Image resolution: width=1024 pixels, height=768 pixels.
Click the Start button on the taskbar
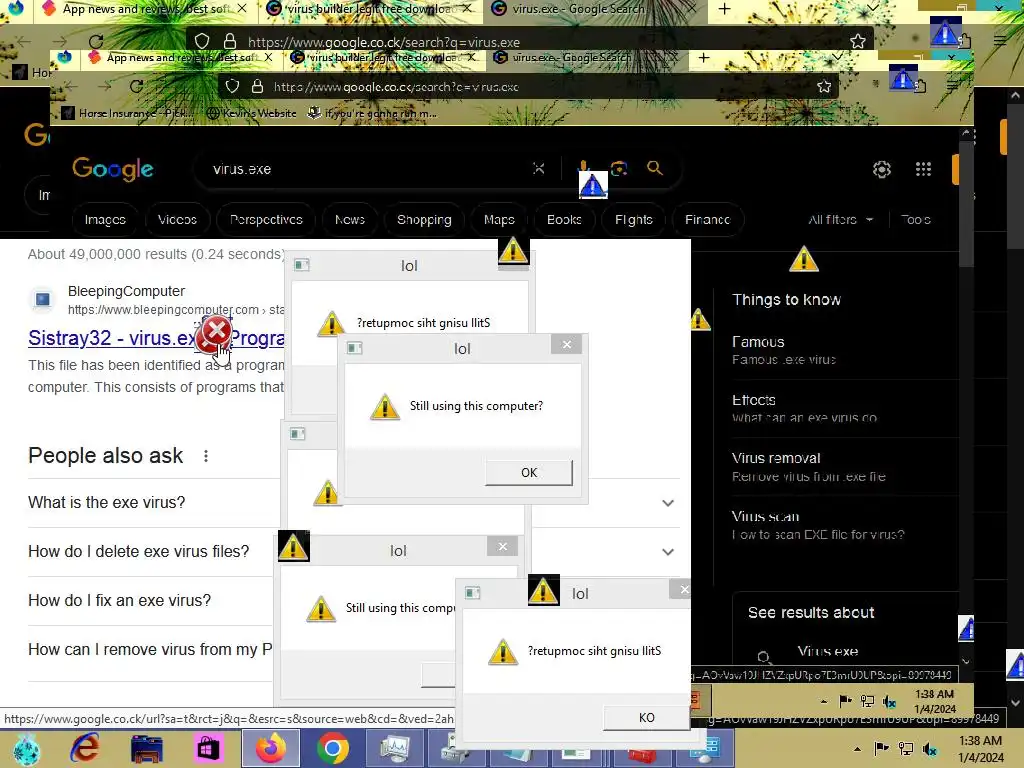25,749
